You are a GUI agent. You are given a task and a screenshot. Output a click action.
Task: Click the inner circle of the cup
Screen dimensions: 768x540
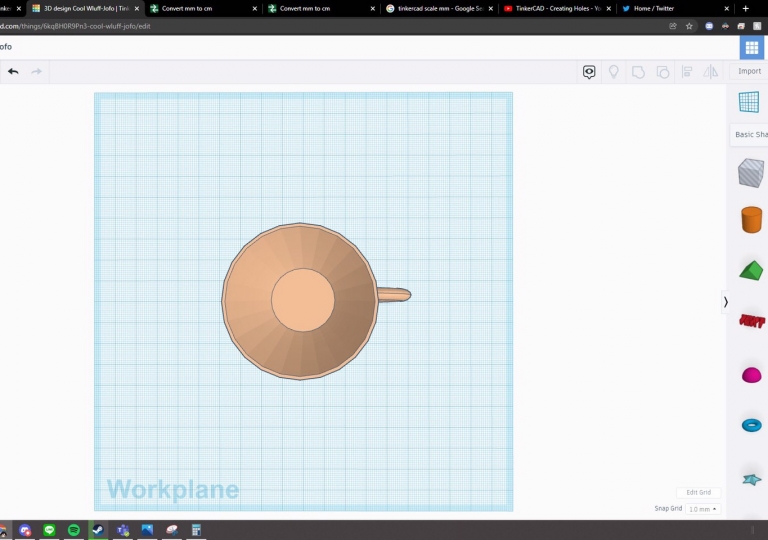coord(303,300)
